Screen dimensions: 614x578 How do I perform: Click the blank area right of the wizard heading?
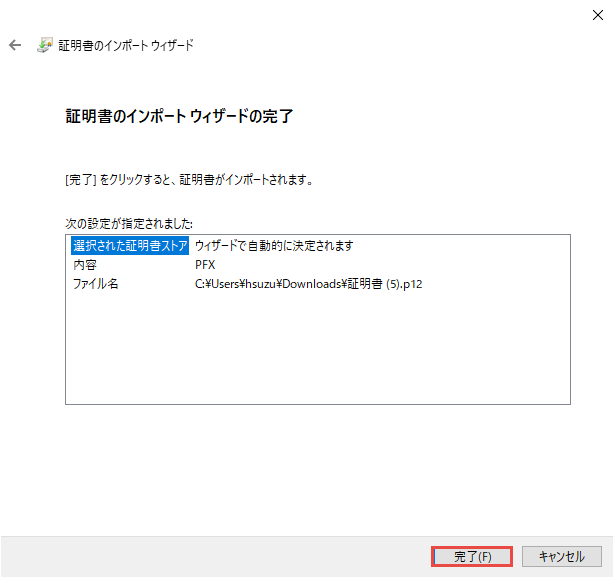tap(450, 117)
